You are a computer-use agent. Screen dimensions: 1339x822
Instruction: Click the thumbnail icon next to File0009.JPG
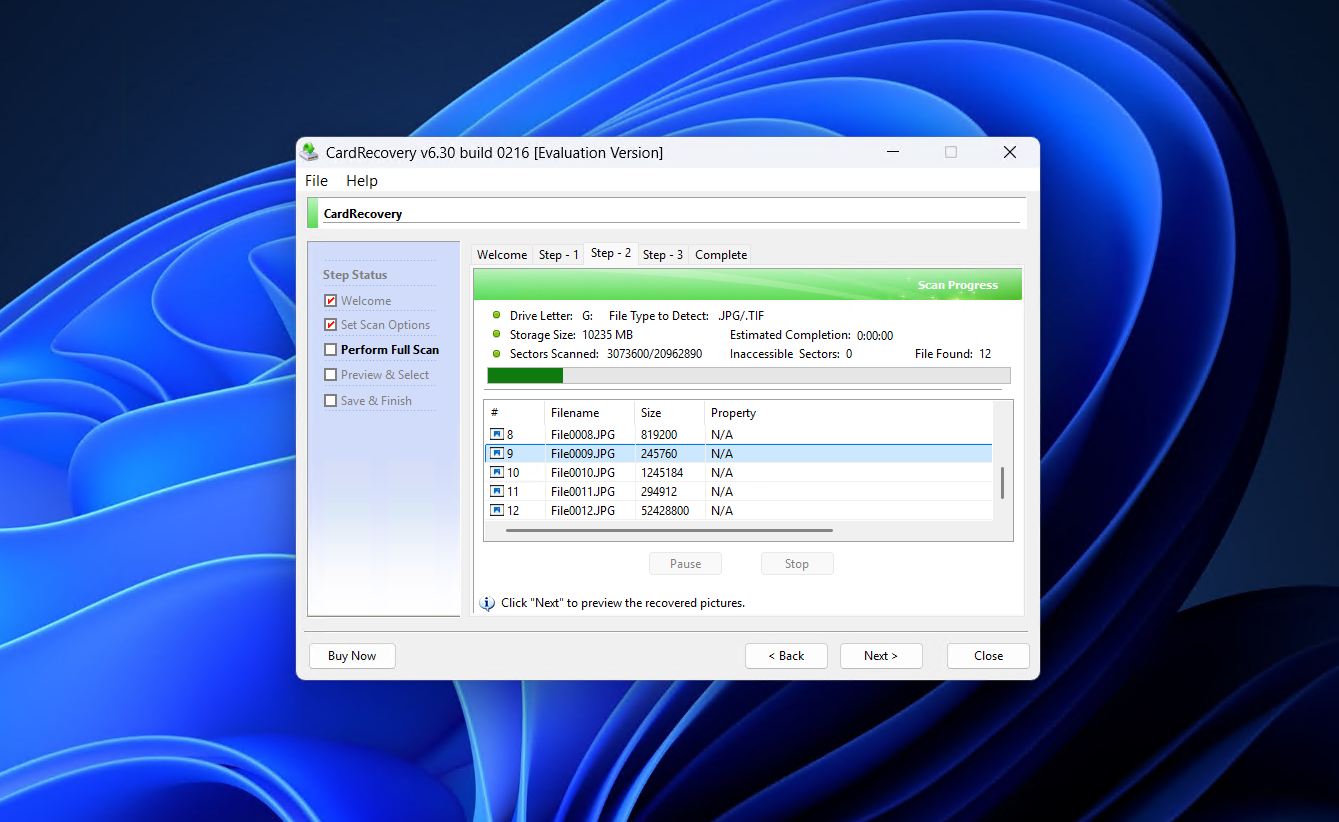click(497, 452)
